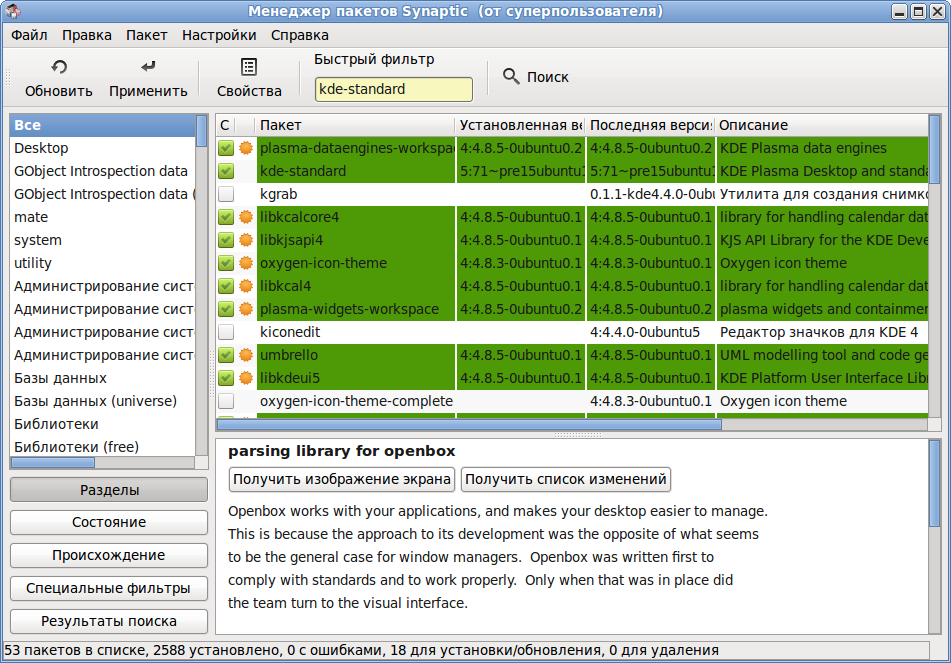Select the Библиотеки (free) section
The width and height of the screenshot is (951, 663).
102,447
